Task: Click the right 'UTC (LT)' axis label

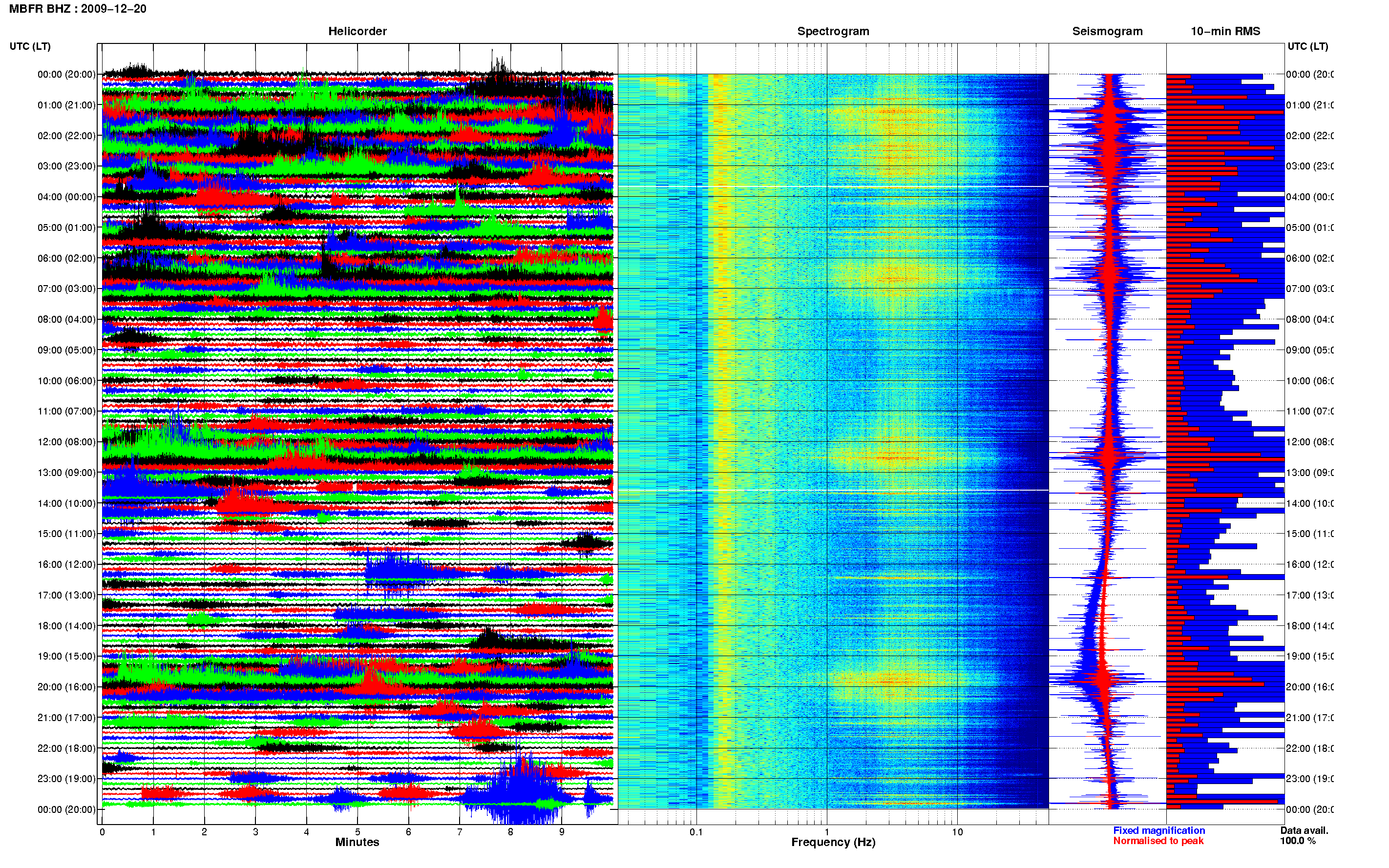Action: (1307, 46)
